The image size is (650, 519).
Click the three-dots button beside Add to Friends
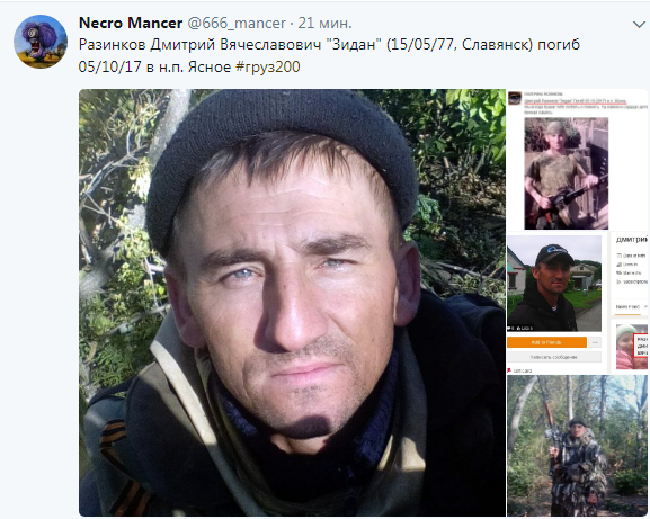click(596, 342)
